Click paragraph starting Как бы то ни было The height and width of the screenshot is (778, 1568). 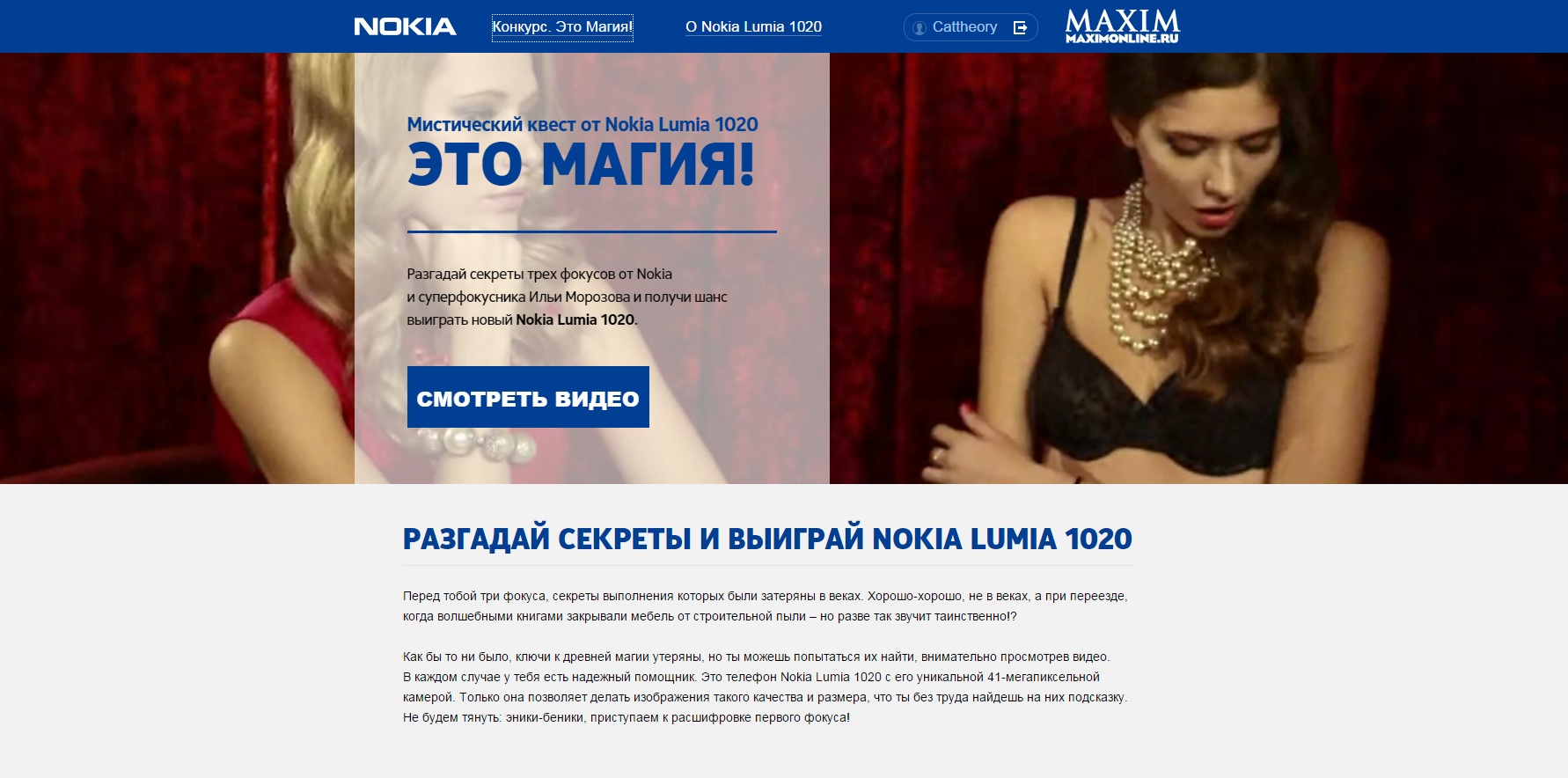(x=766, y=687)
